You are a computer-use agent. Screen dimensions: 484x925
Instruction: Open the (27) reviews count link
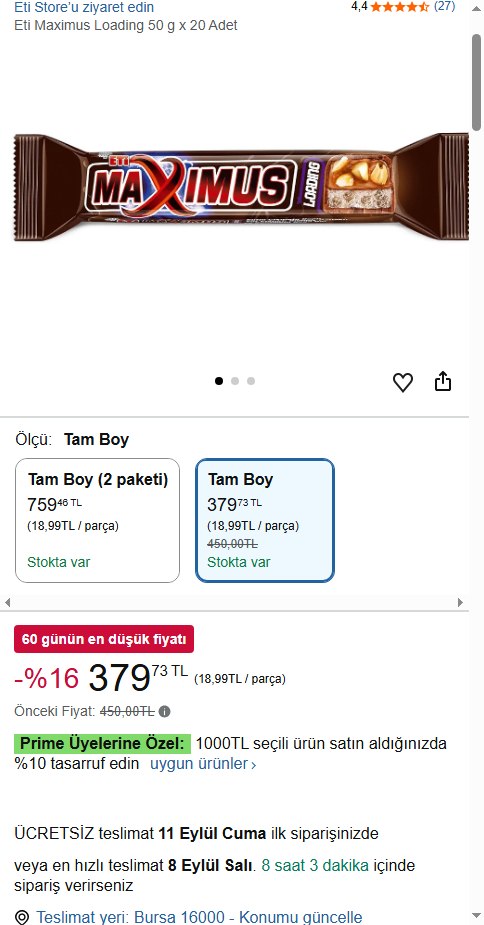pos(444,6)
